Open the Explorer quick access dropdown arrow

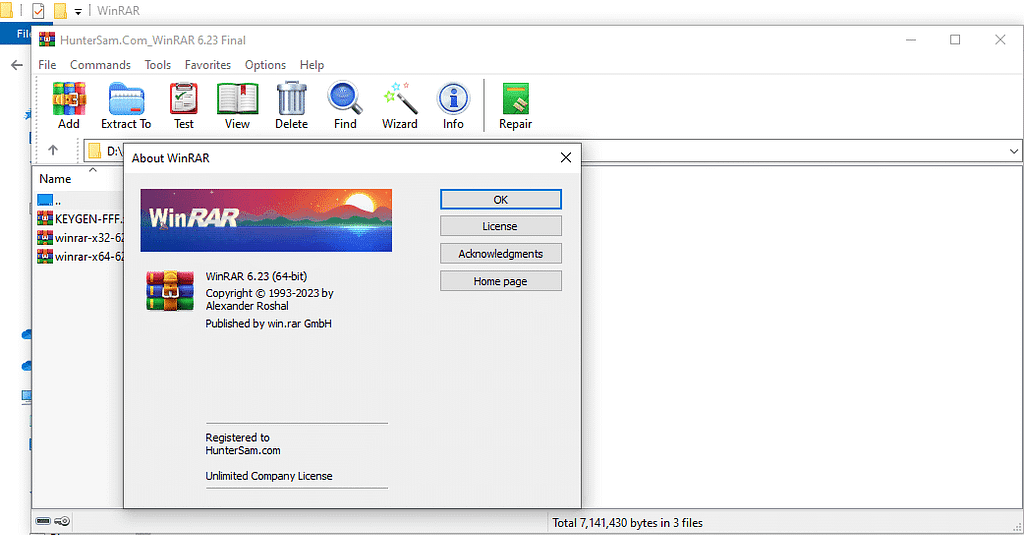click(x=78, y=11)
